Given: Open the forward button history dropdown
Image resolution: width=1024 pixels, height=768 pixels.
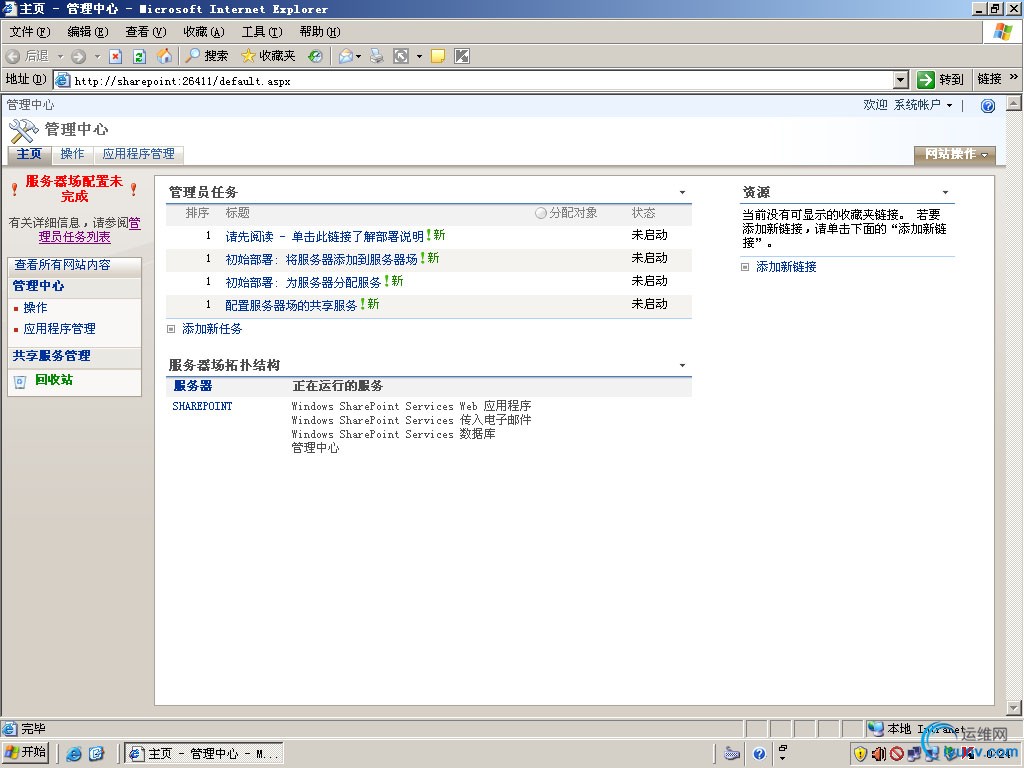Looking at the screenshot, I should [97, 57].
